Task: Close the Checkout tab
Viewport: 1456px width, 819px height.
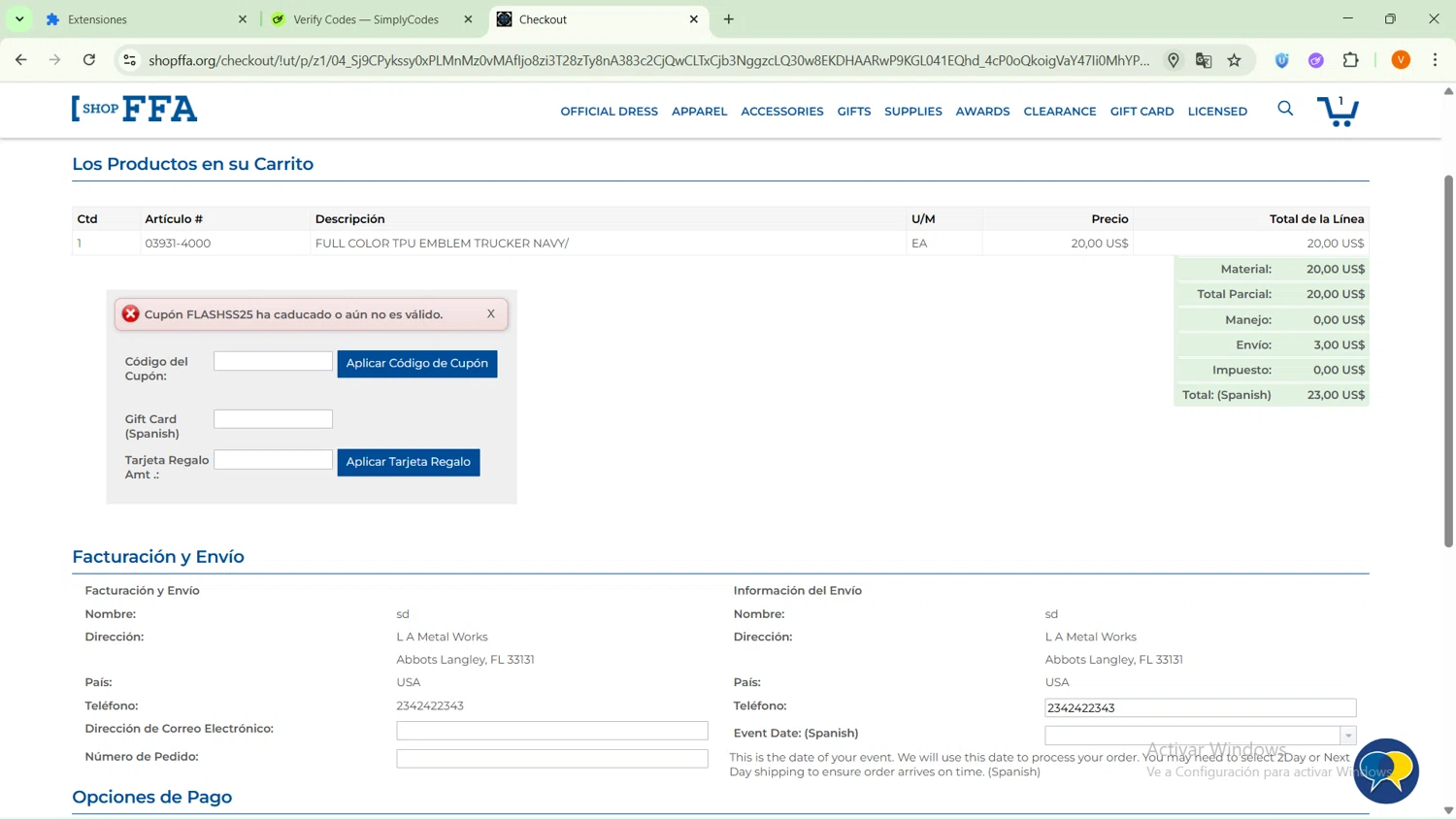Action: pos(694,19)
